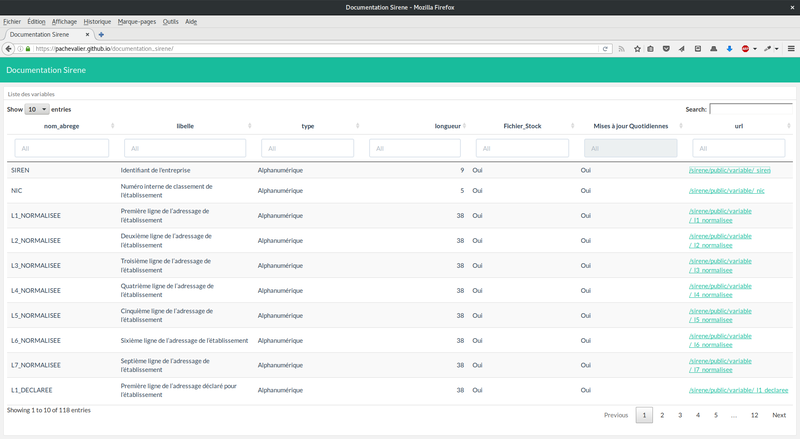
Task: Reload the page with the refresh icon
Action: click(x=605, y=48)
